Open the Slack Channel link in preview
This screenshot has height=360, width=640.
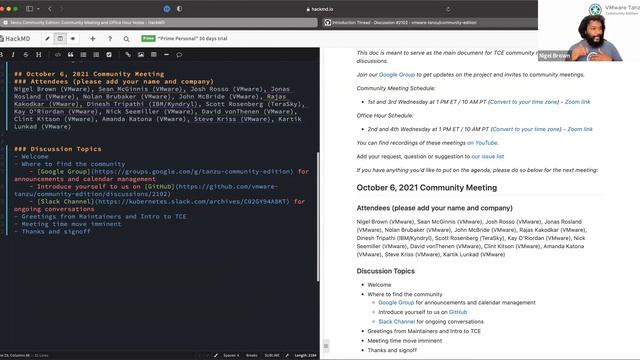tap(396, 322)
